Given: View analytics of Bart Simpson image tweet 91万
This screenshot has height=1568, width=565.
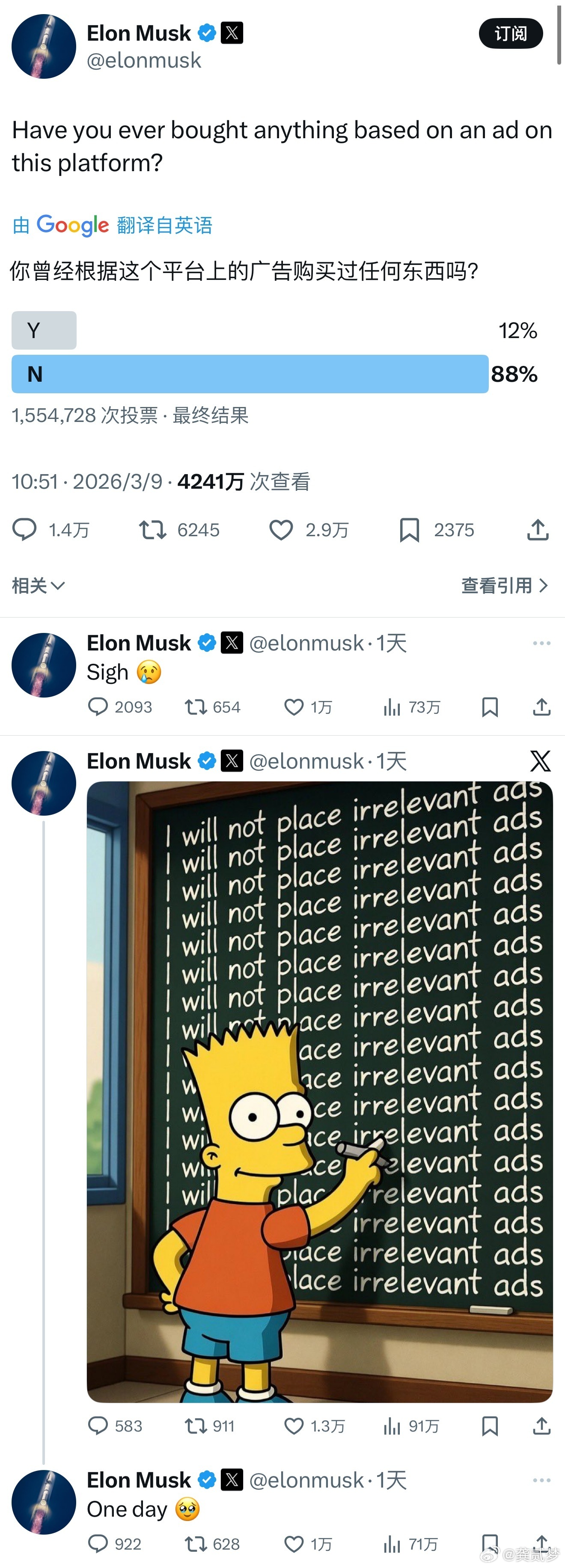Looking at the screenshot, I should click(411, 1425).
